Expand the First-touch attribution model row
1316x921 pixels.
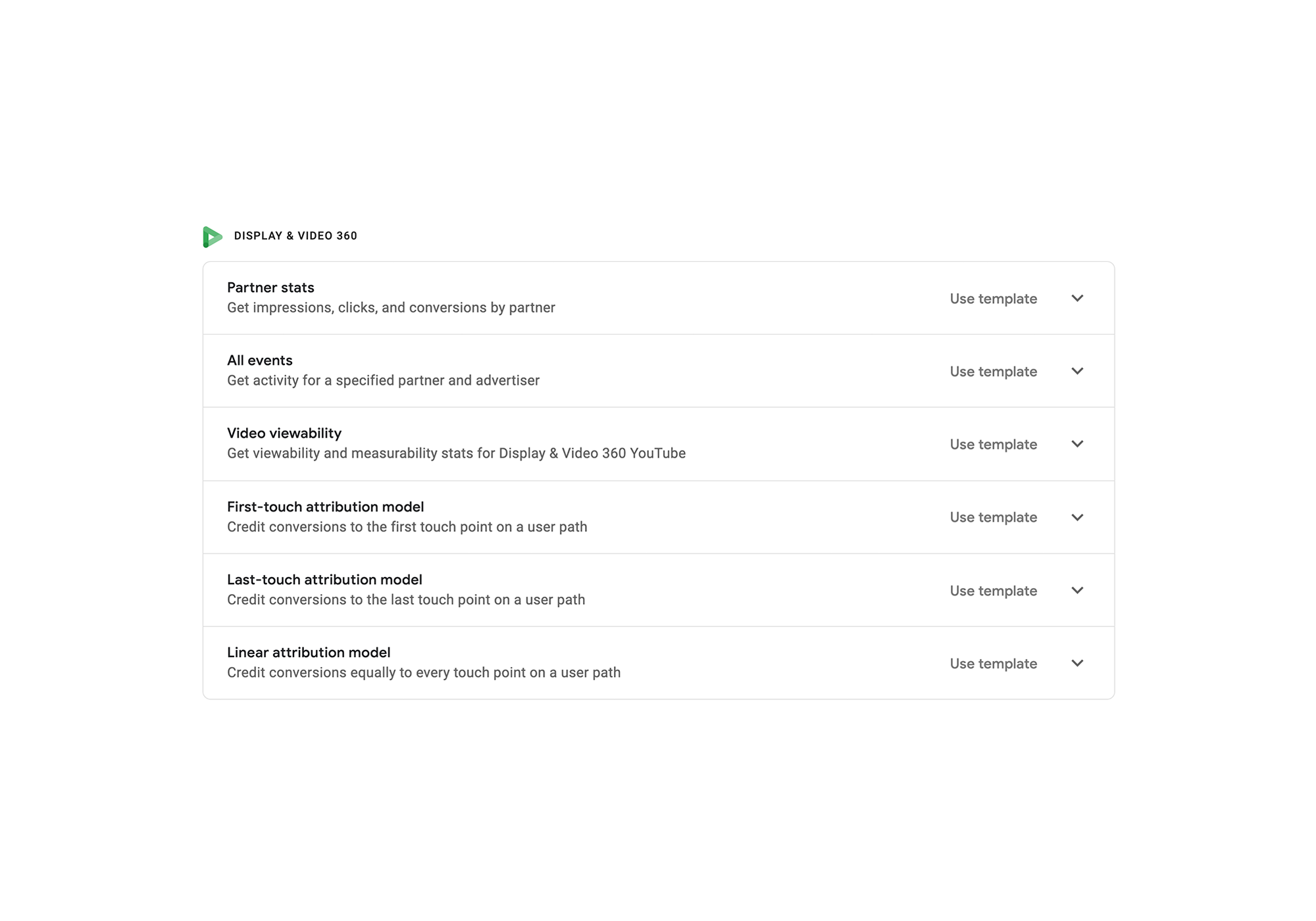[x=1077, y=517]
